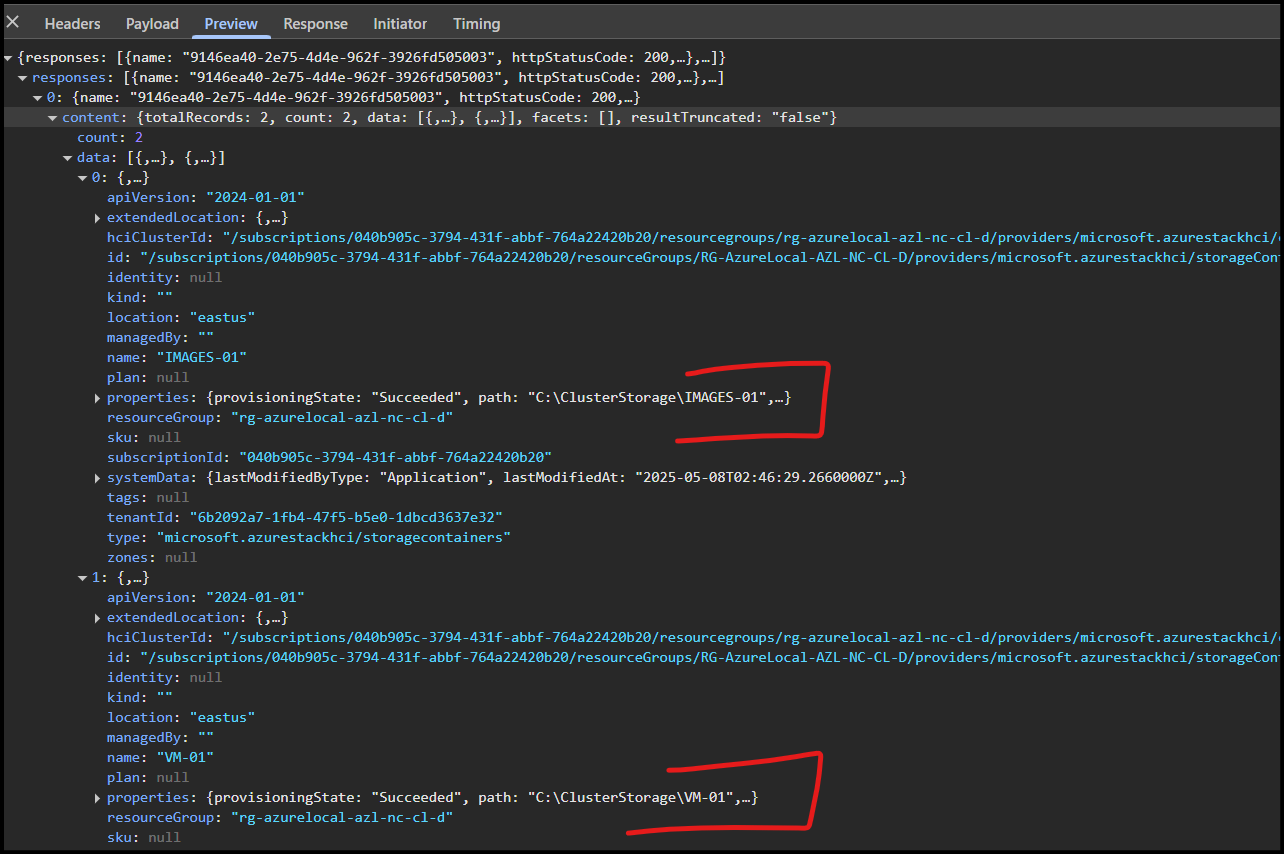Click second kind empty string line

pos(140,698)
